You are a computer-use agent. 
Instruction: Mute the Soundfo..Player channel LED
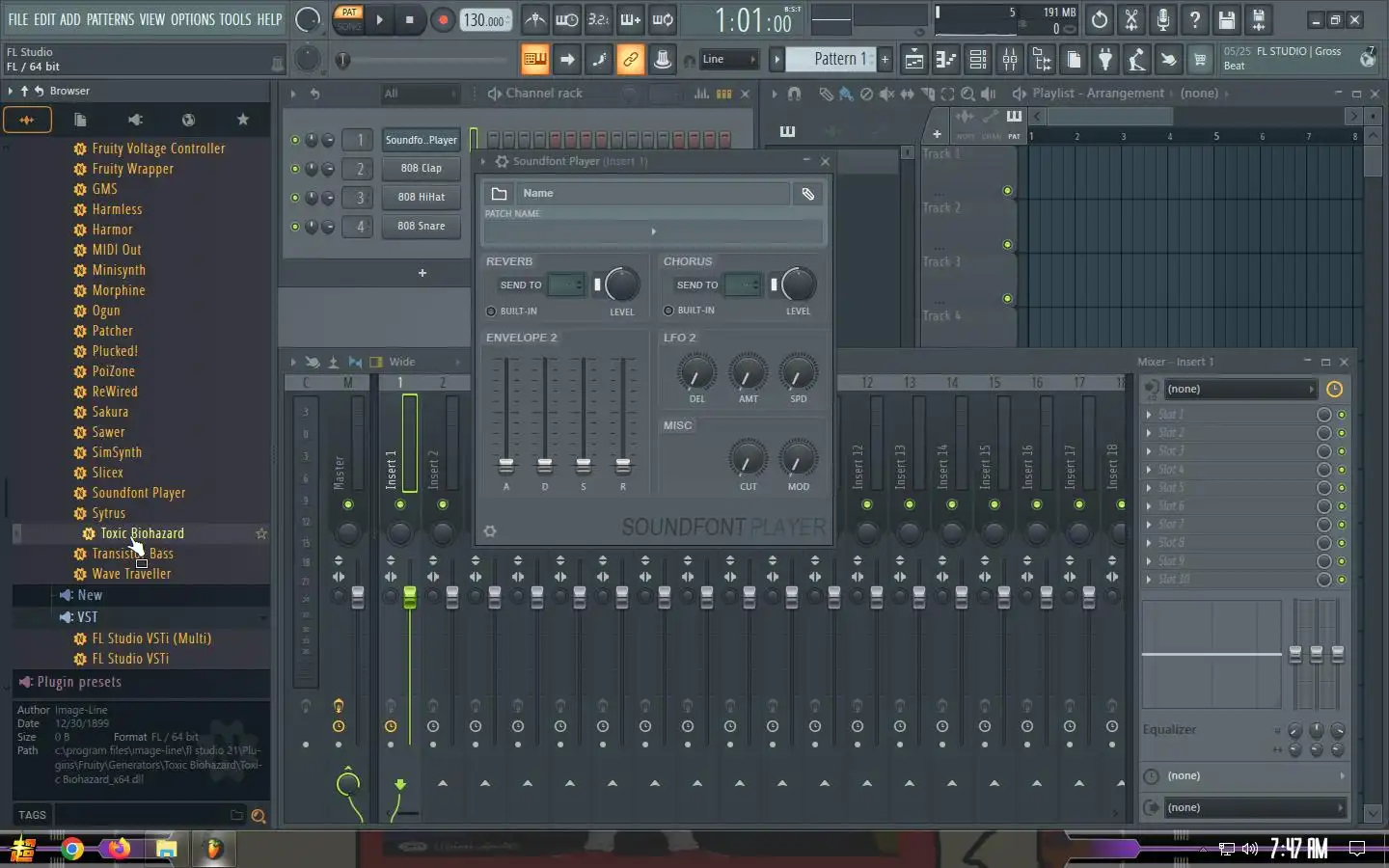point(295,140)
